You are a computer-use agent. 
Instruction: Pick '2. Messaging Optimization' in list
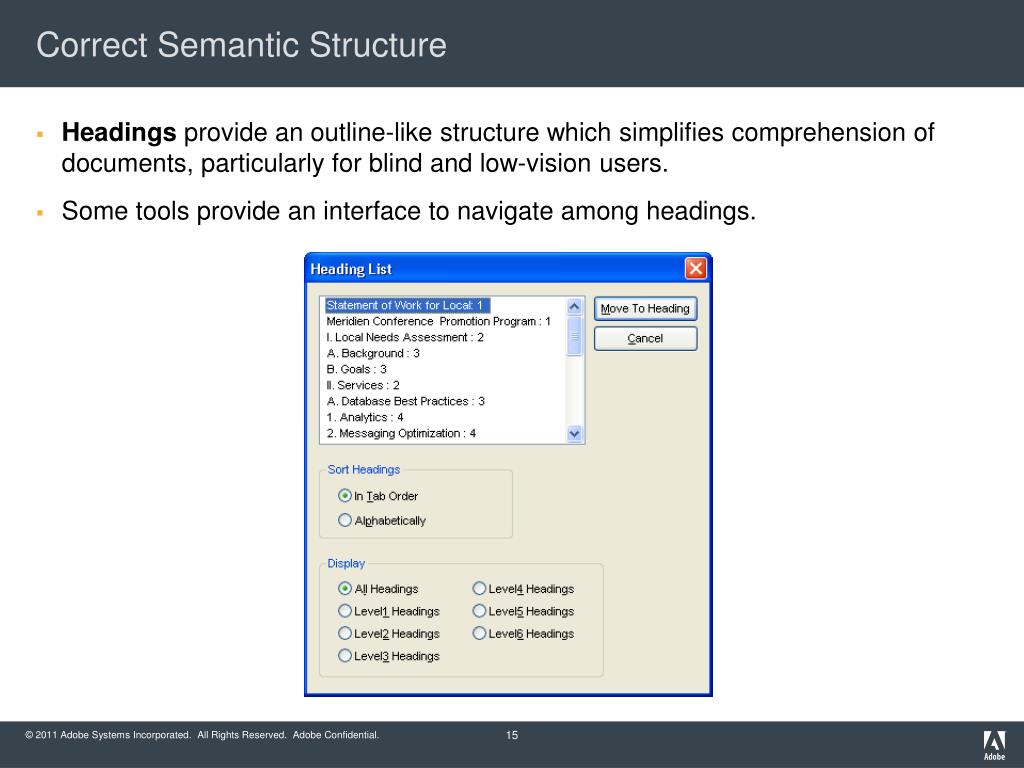[401, 433]
